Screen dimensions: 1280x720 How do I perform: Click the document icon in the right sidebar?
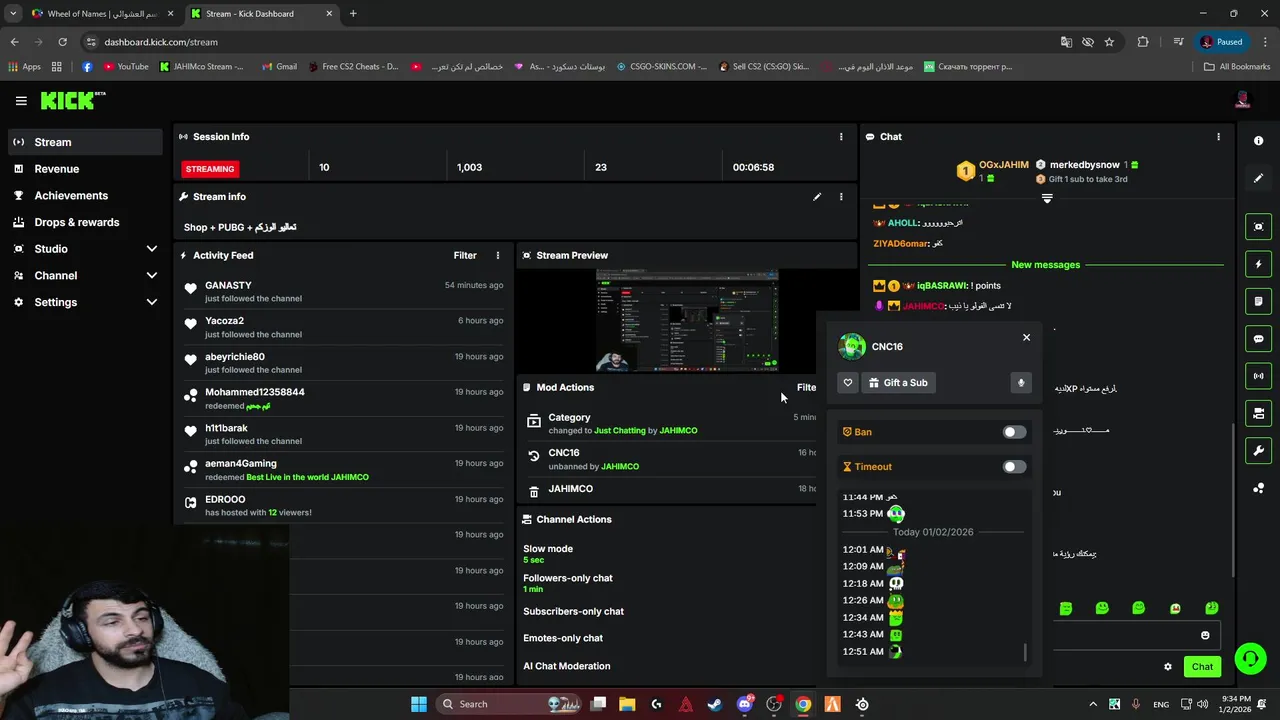1258,301
